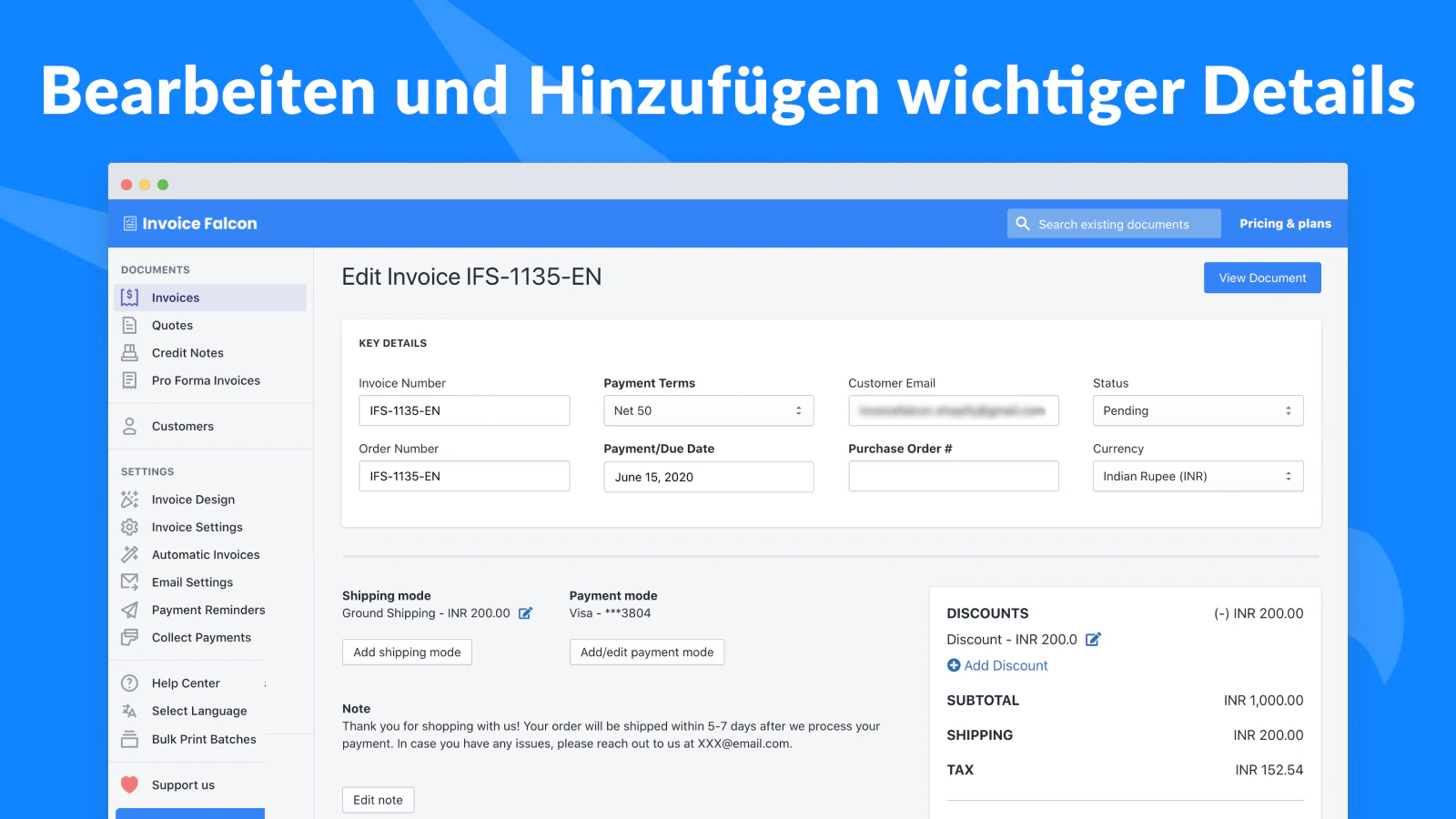Open the Status Pending dropdown

(1198, 410)
